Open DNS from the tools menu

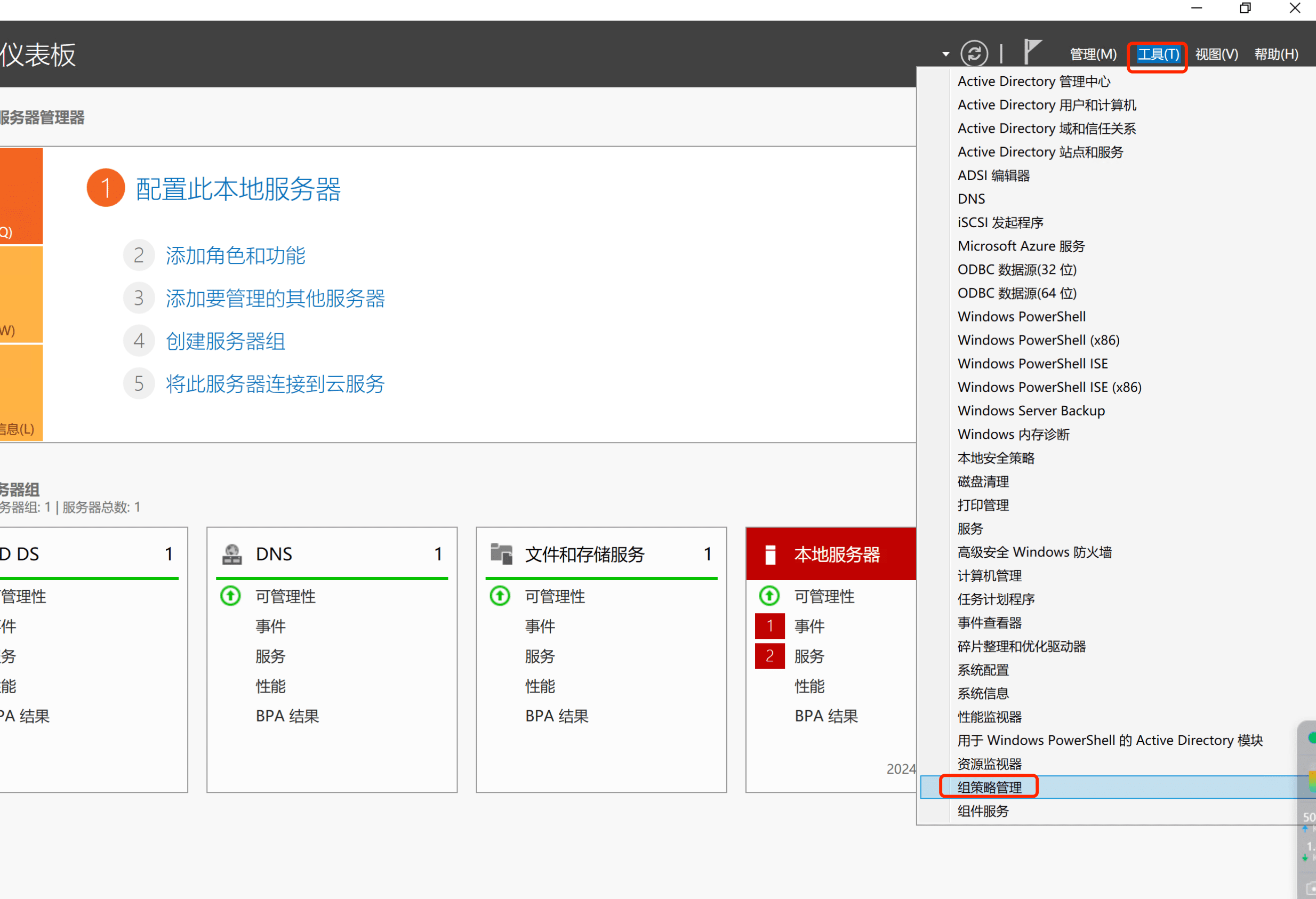pos(971,199)
